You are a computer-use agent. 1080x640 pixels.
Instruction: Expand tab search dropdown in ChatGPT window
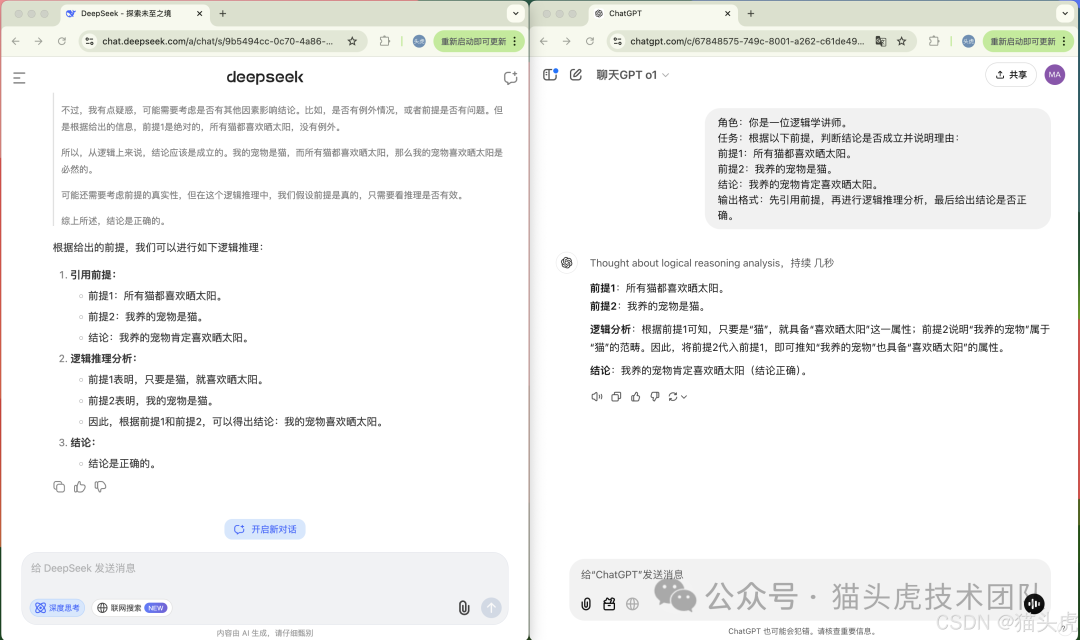tap(1065, 13)
